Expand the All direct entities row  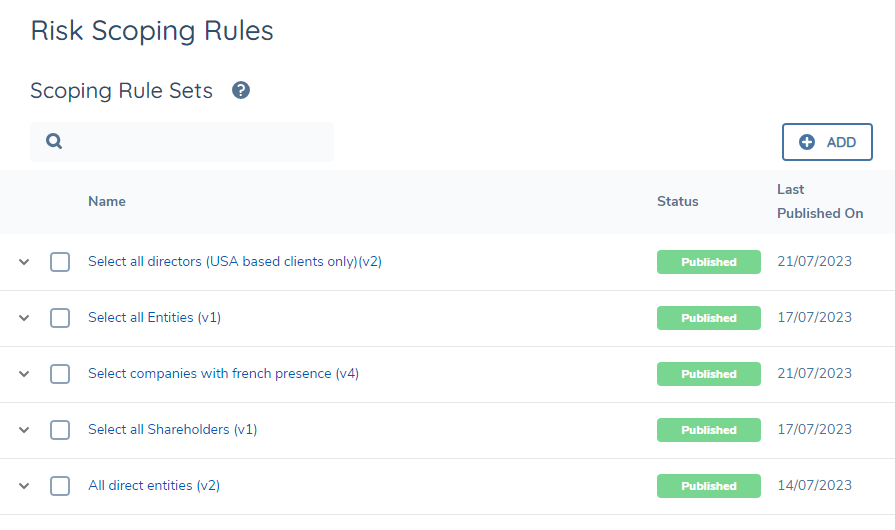(25, 486)
